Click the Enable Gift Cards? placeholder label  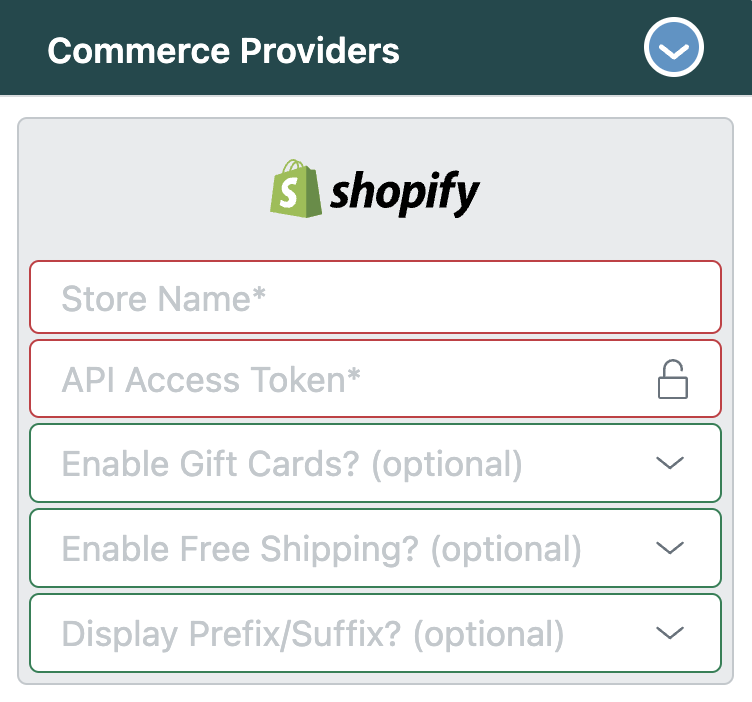(211, 464)
